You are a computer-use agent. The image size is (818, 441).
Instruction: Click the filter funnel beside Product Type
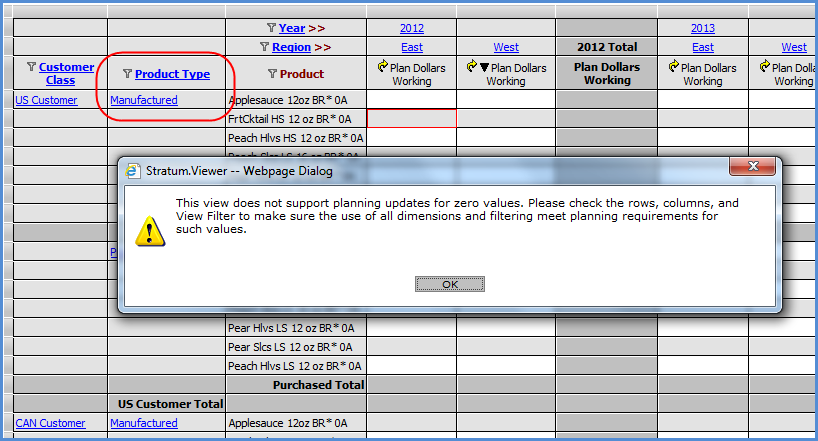pos(127,74)
